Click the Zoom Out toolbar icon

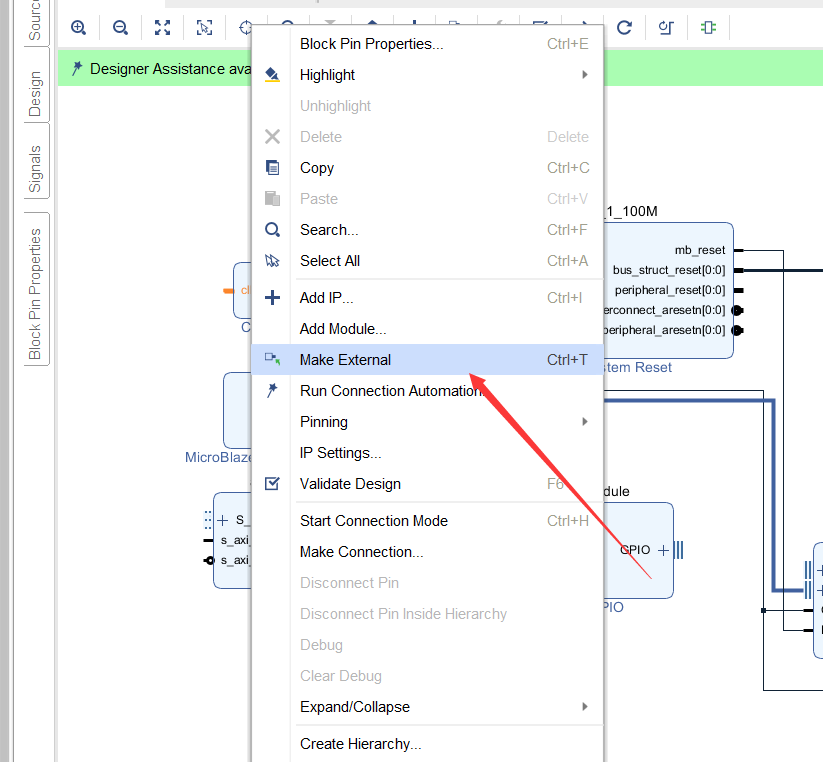click(120, 27)
